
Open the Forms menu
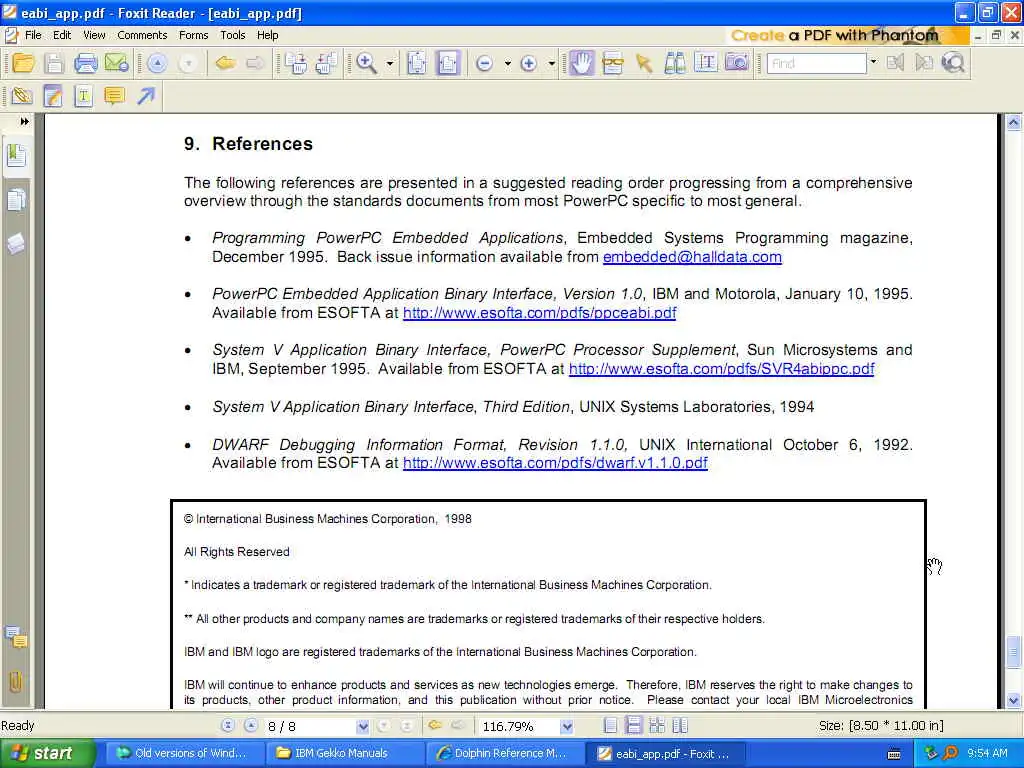[x=193, y=35]
